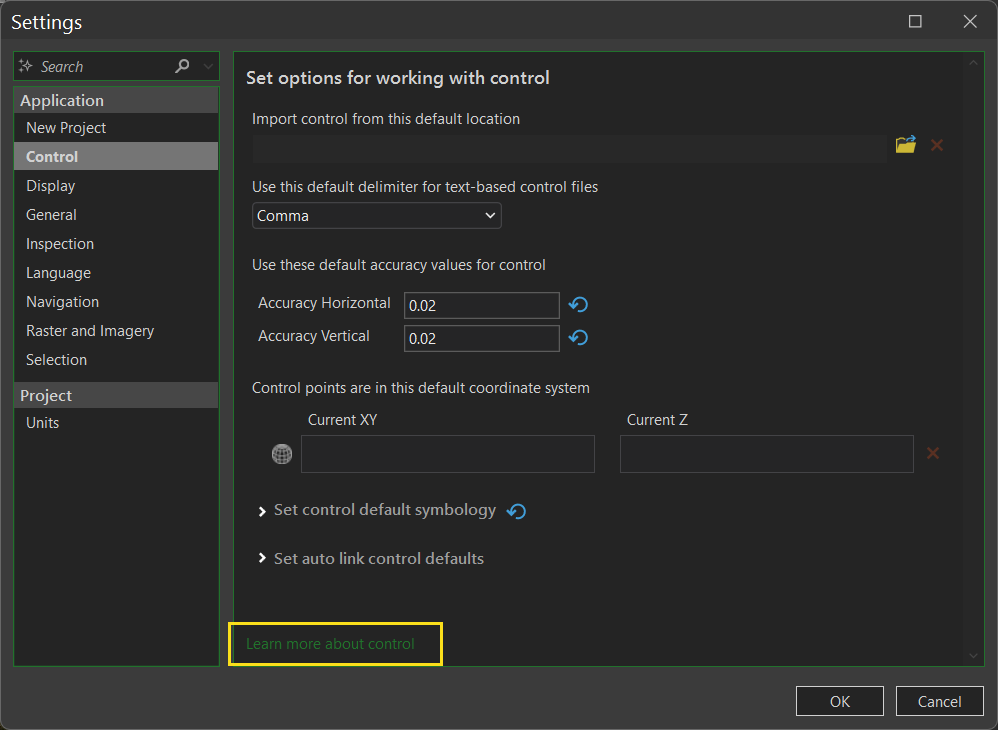Open the search options dropdown arrow
The width and height of the screenshot is (998, 730).
coord(208,66)
